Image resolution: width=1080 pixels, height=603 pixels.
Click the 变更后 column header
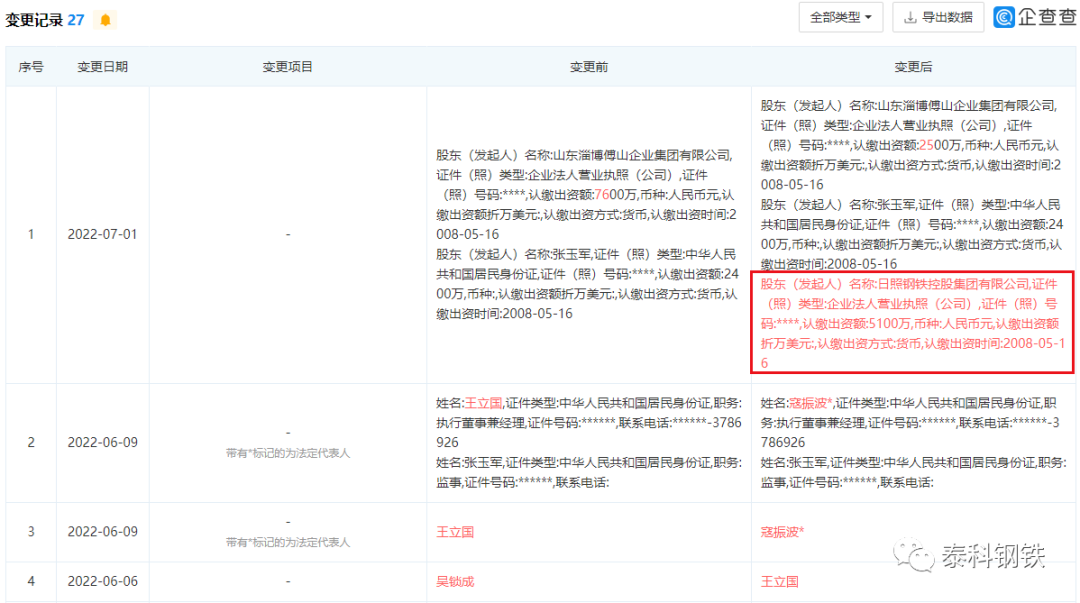pos(913,67)
